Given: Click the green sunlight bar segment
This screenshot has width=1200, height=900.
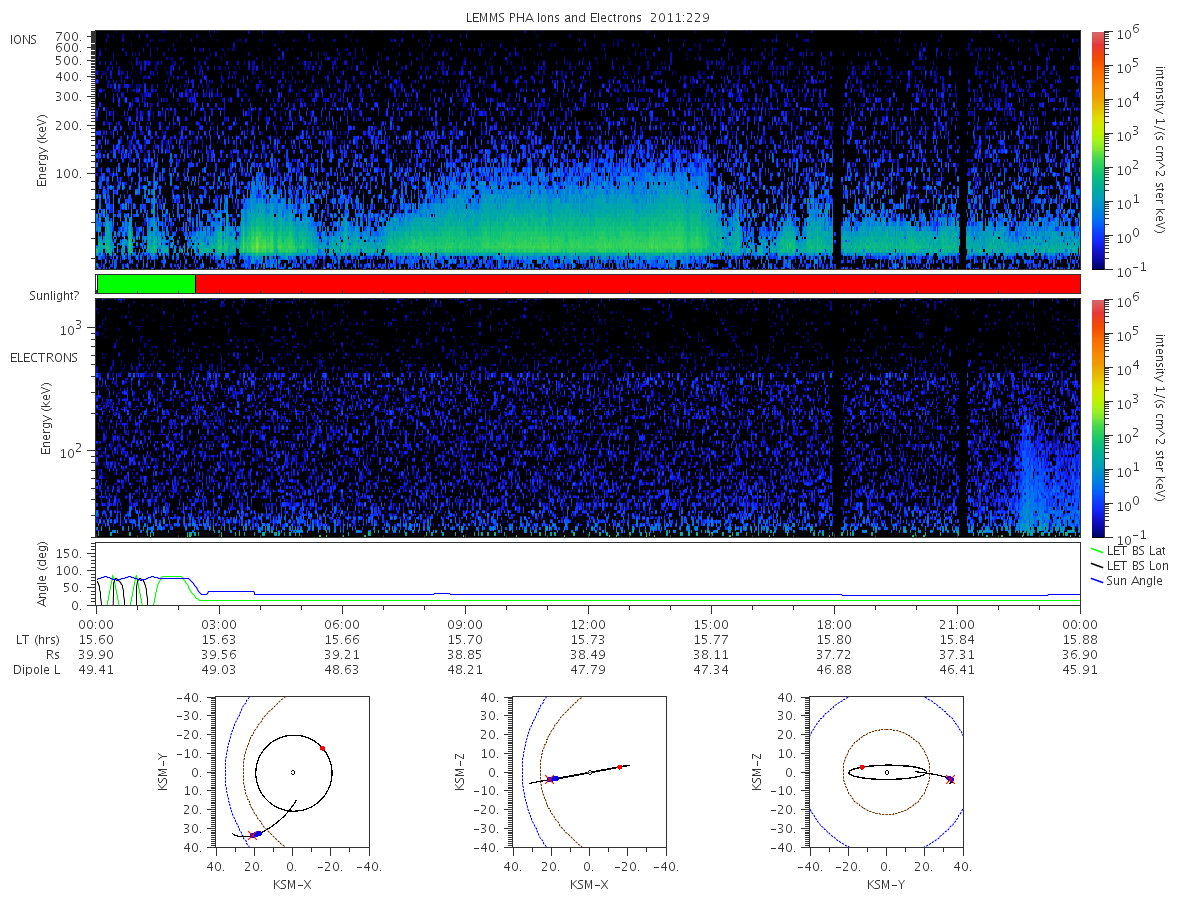Looking at the screenshot, I should click(146, 284).
